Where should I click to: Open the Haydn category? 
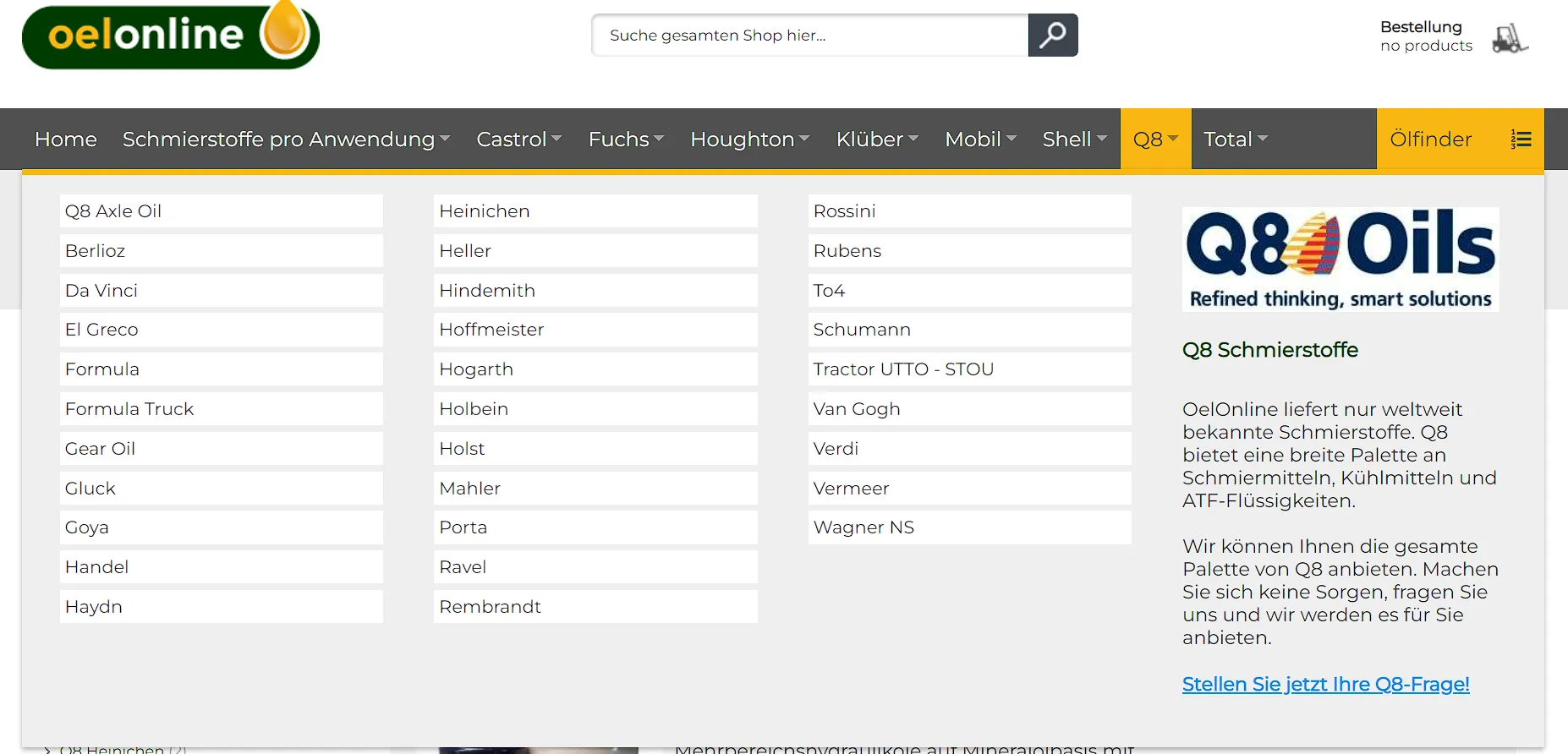(x=222, y=607)
